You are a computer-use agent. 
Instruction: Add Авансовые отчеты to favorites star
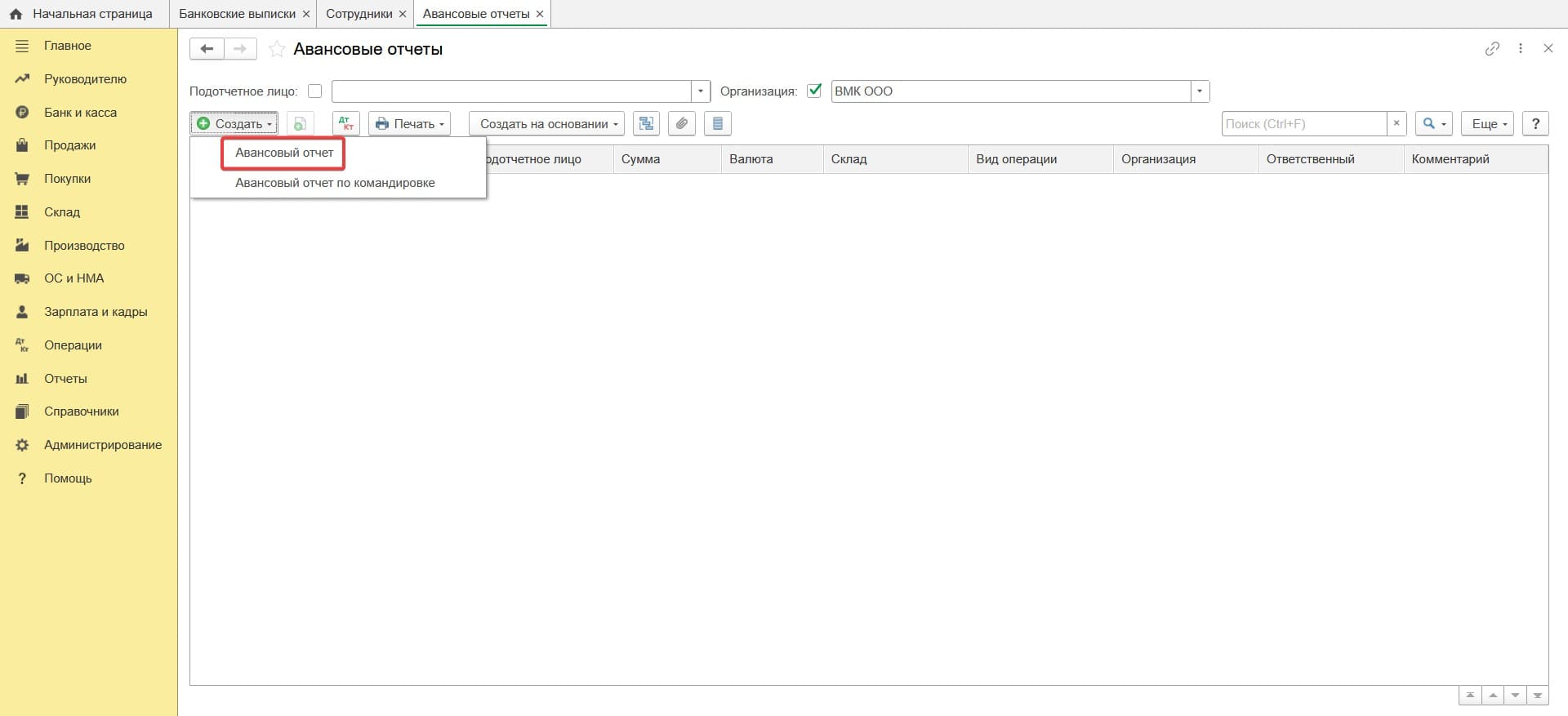tap(277, 49)
